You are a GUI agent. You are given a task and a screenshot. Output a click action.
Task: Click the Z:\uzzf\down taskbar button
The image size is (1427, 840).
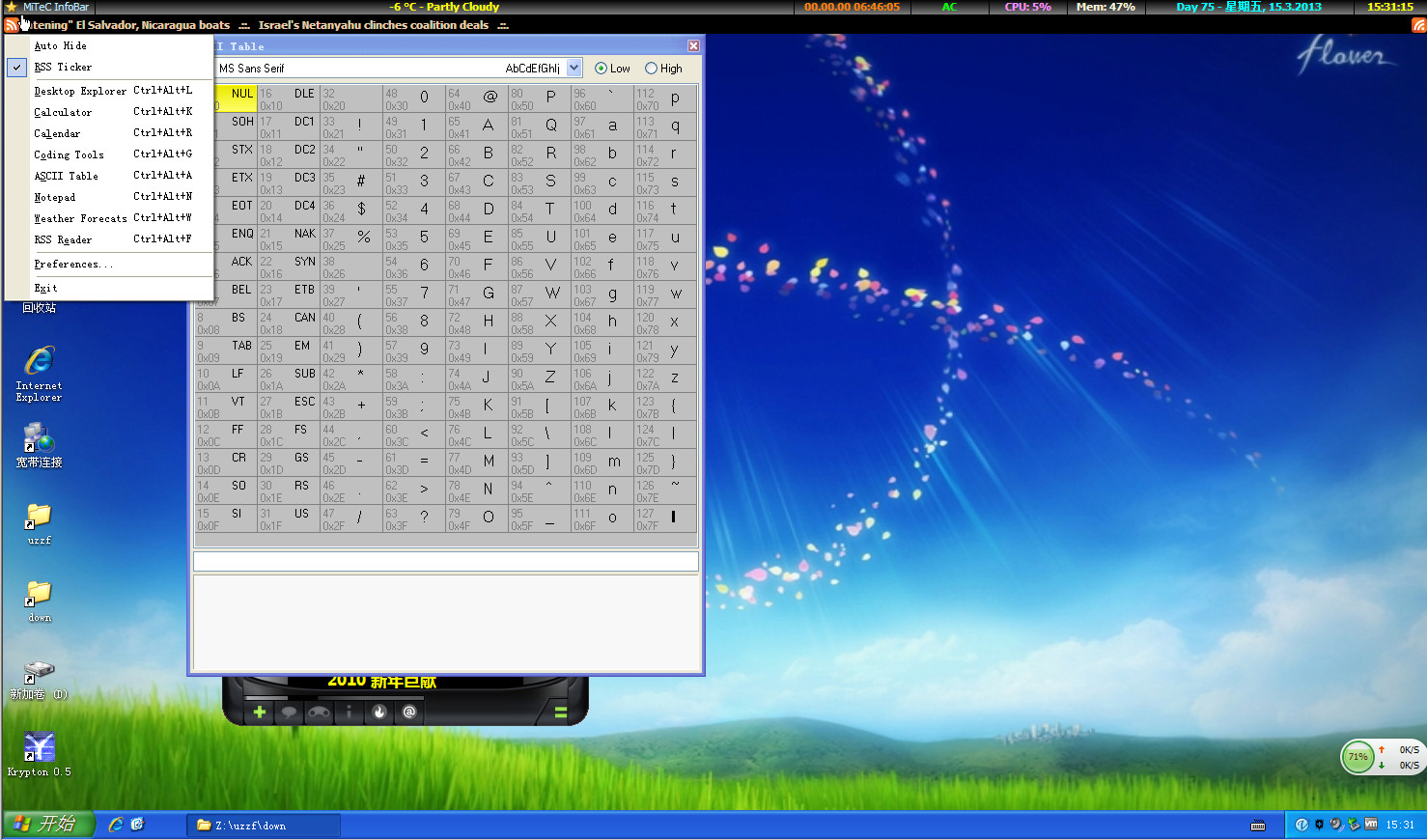[264, 826]
